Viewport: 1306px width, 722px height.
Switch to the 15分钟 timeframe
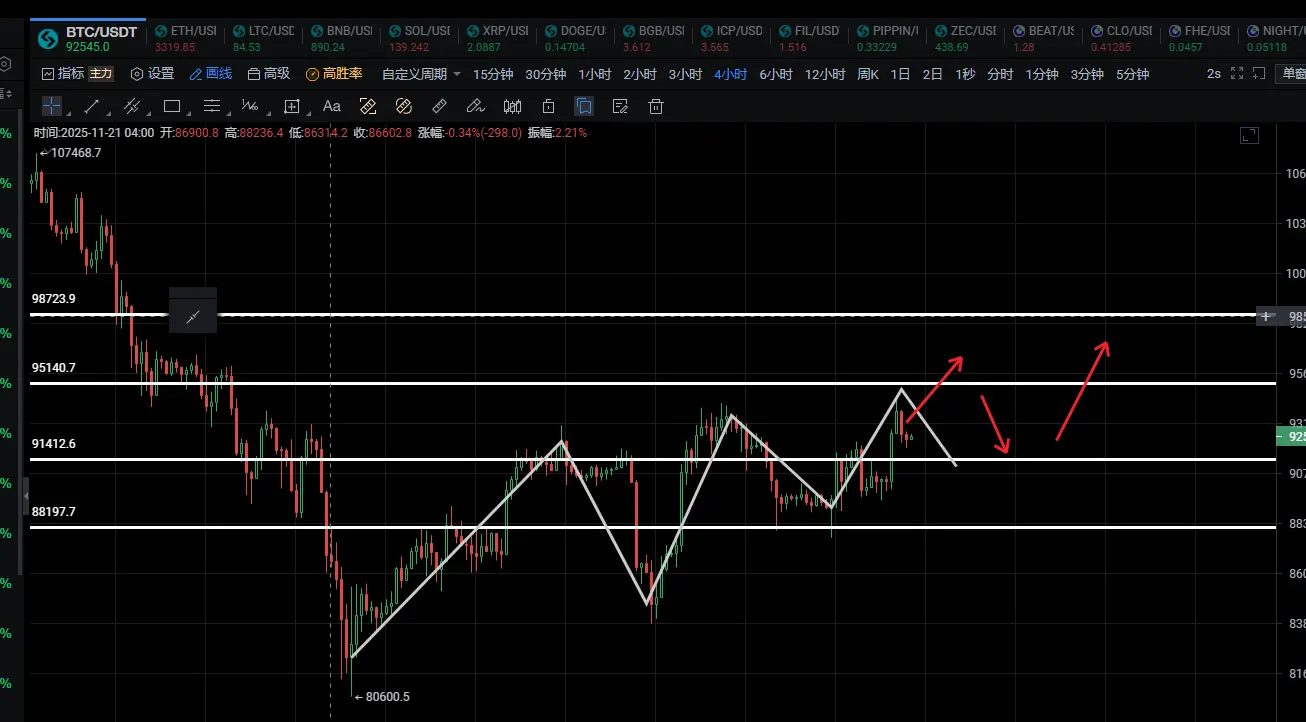(x=493, y=74)
